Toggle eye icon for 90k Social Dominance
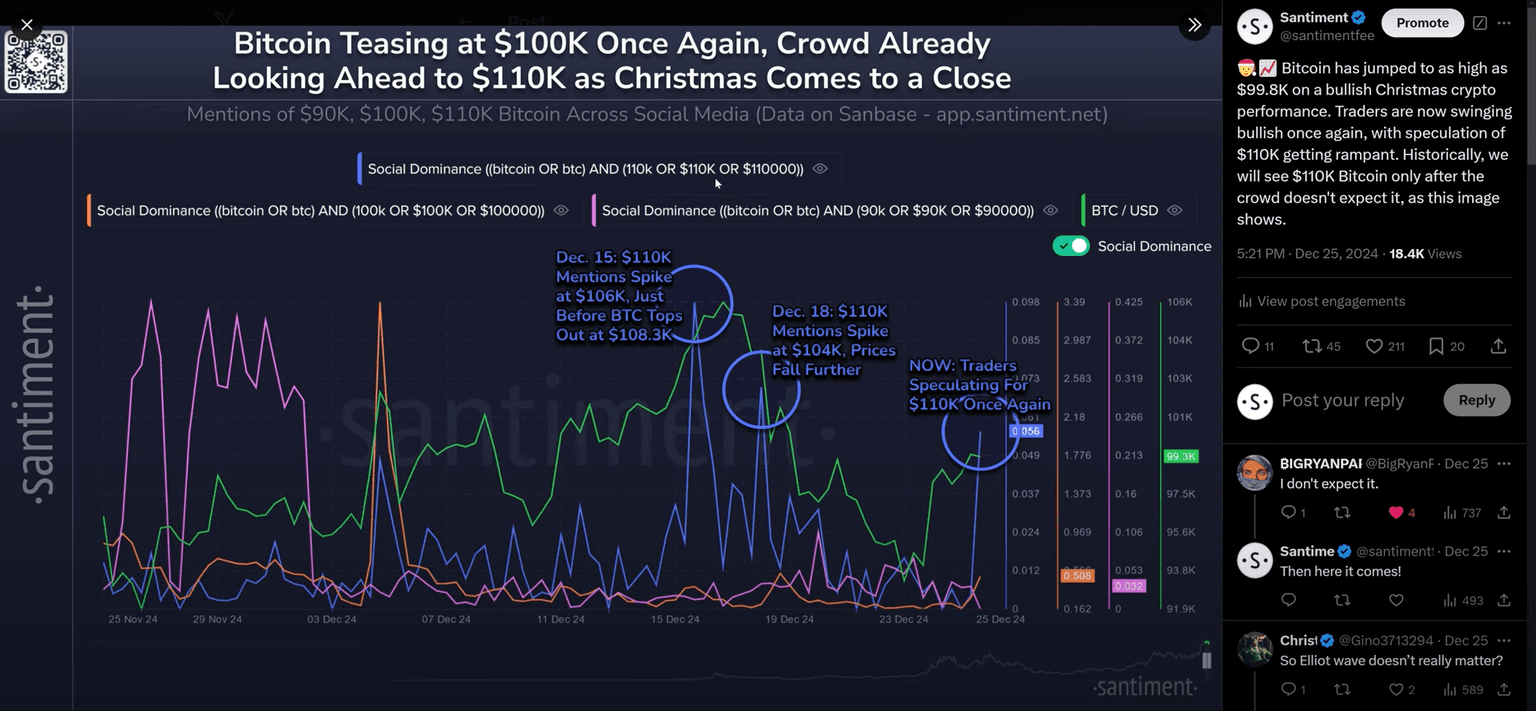The height and width of the screenshot is (711, 1536). 1050,211
